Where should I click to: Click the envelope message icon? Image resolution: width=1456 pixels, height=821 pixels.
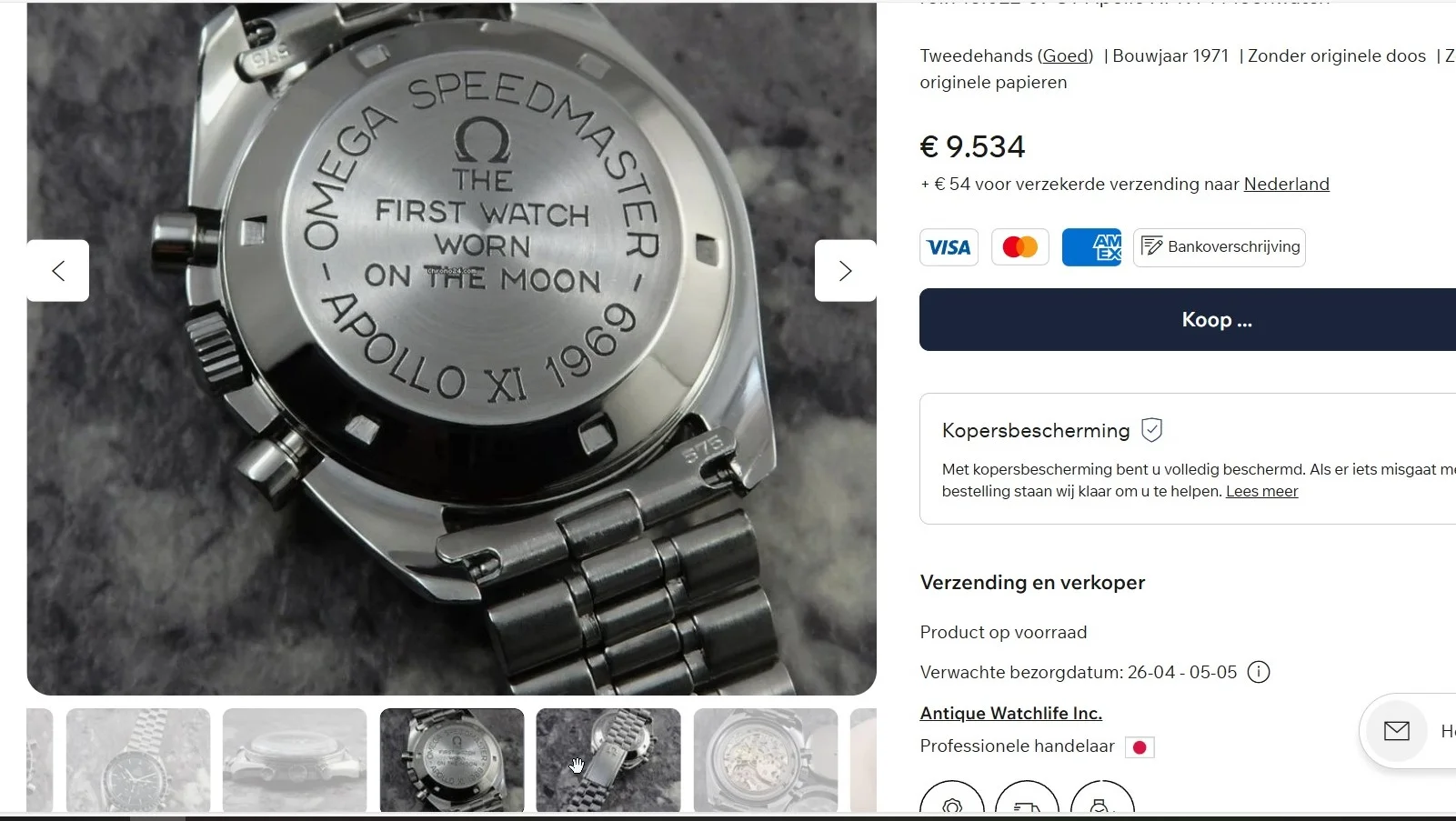1397,730
